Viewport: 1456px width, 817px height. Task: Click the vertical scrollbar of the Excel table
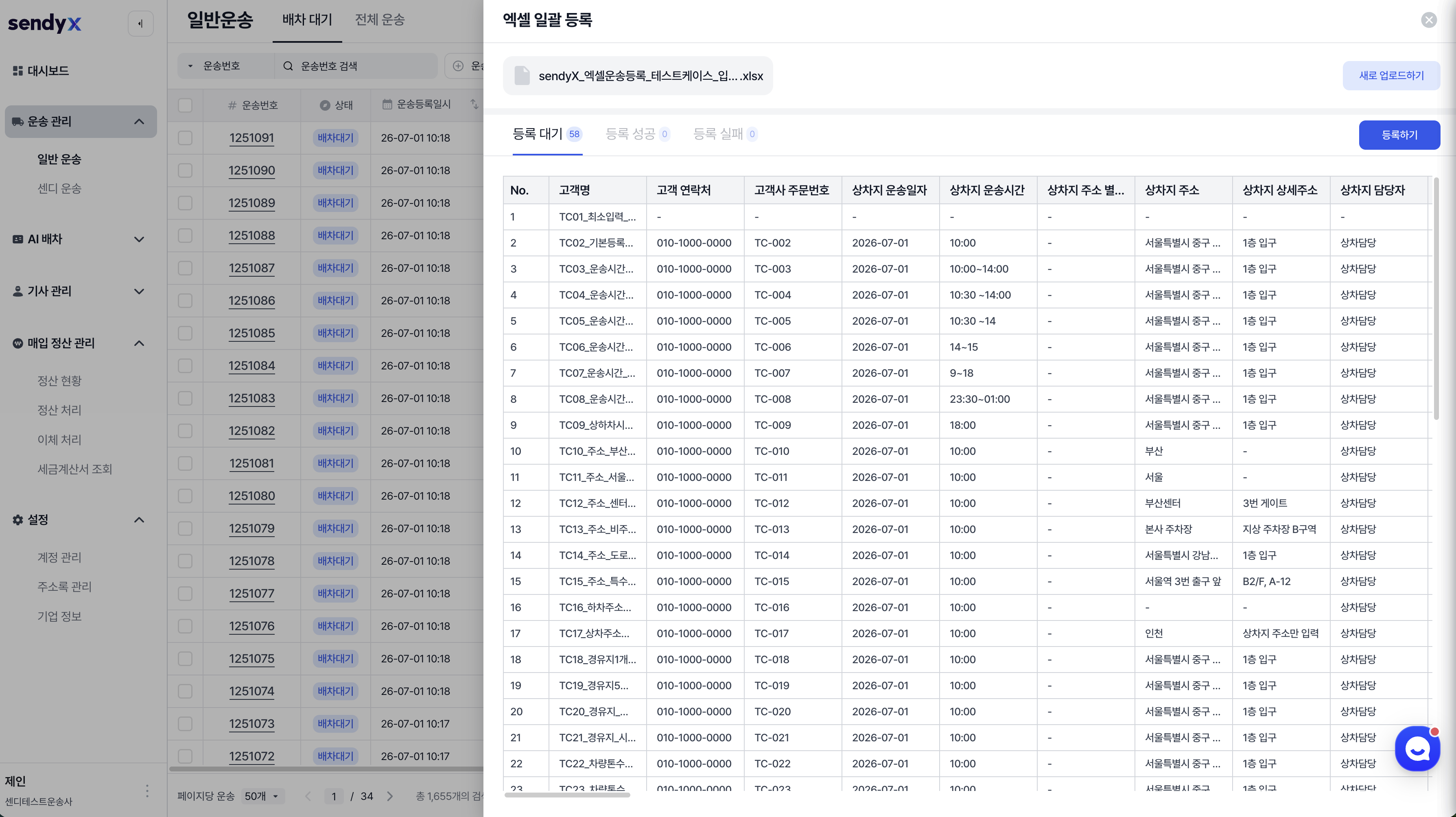(x=1436, y=298)
